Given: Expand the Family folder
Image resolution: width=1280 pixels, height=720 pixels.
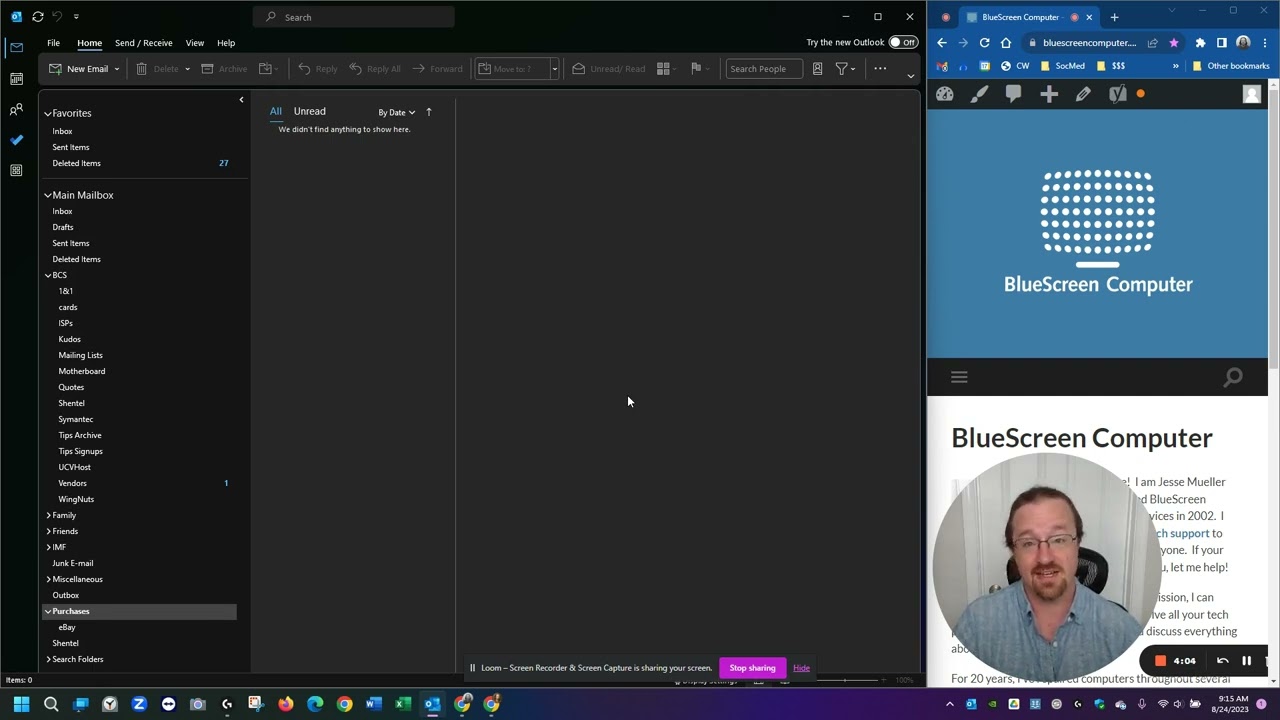Looking at the screenshot, I should (48, 516).
